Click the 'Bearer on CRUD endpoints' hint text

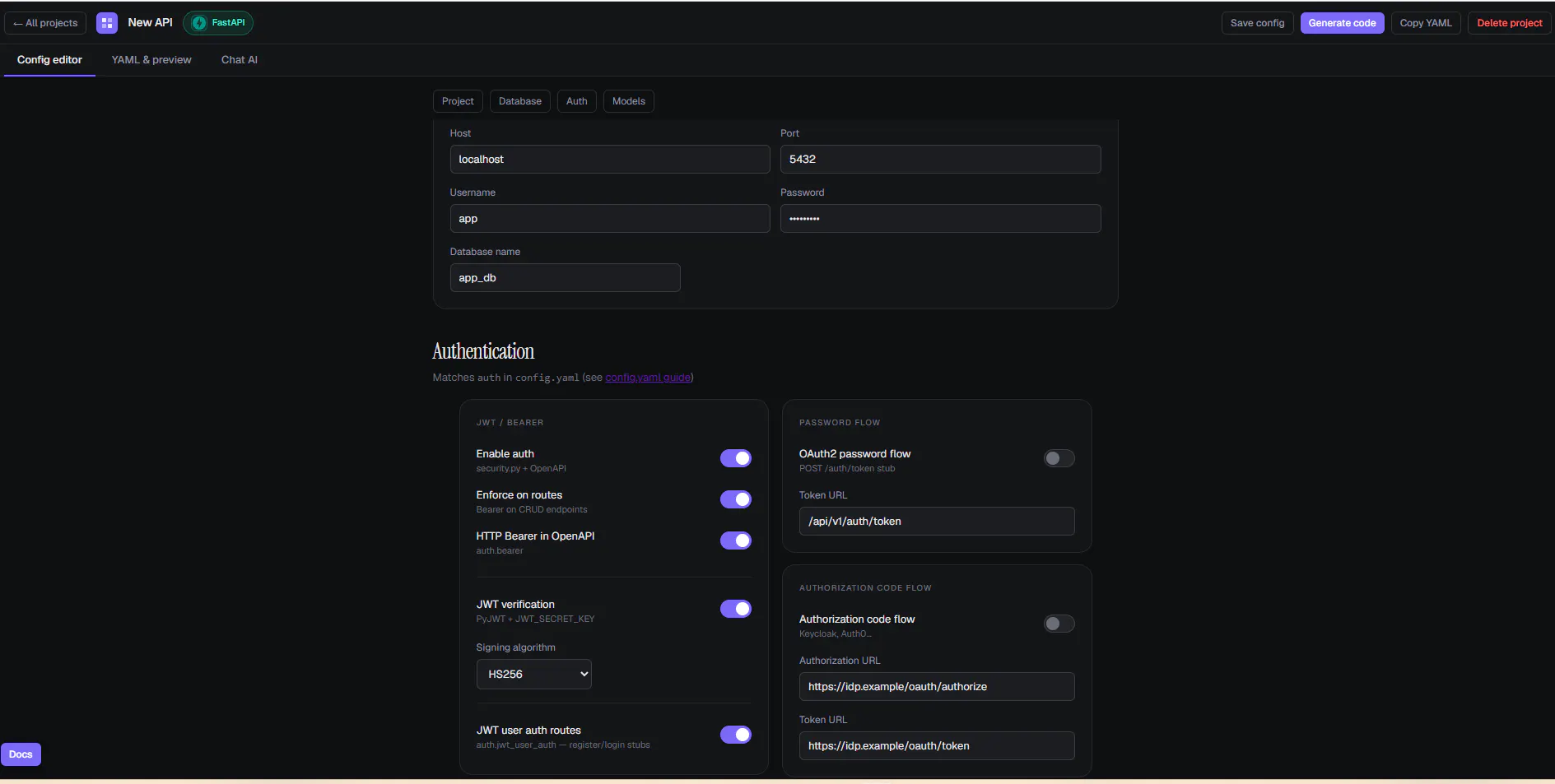coord(532,510)
